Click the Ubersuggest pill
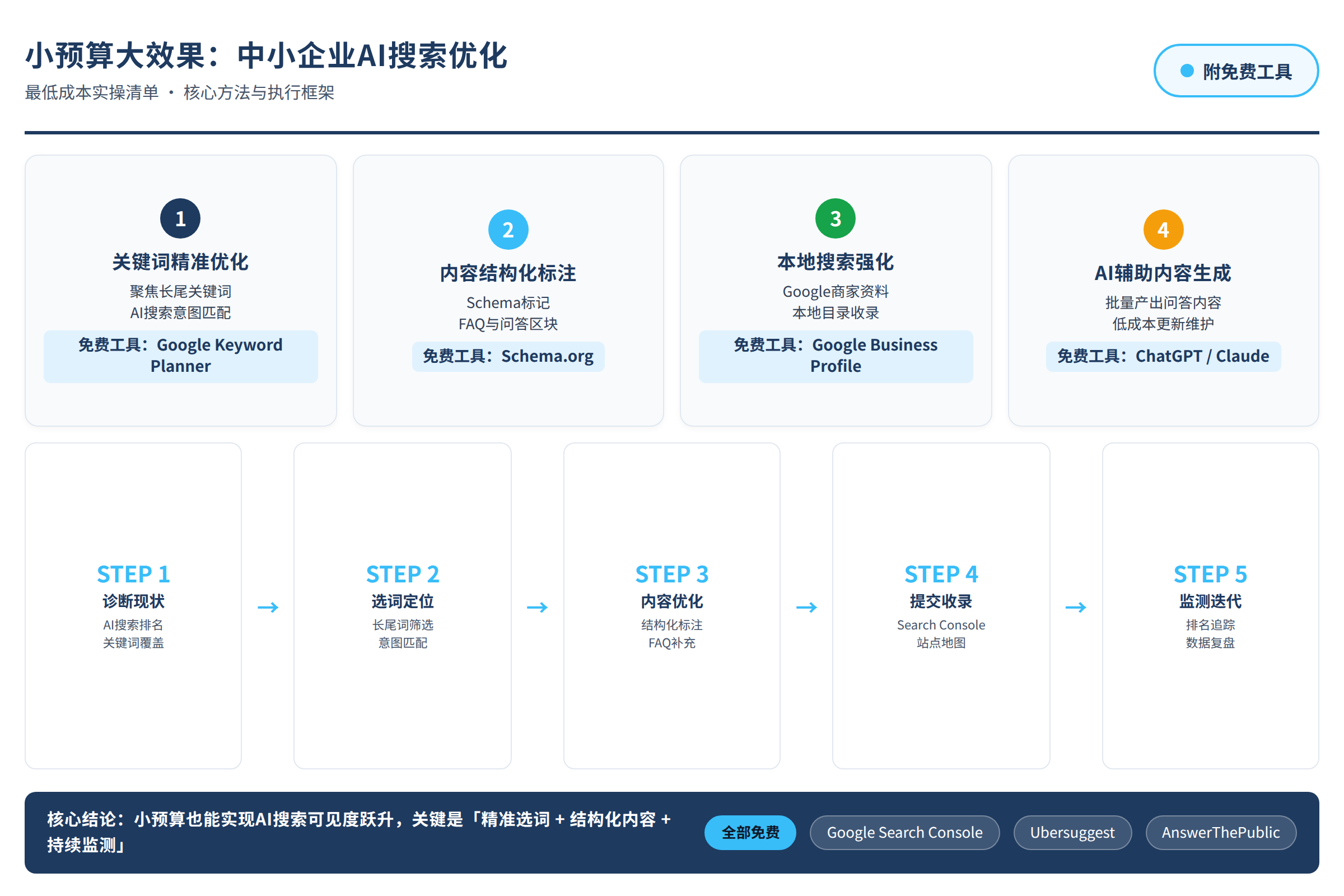The image size is (1344, 896). click(x=1072, y=833)
